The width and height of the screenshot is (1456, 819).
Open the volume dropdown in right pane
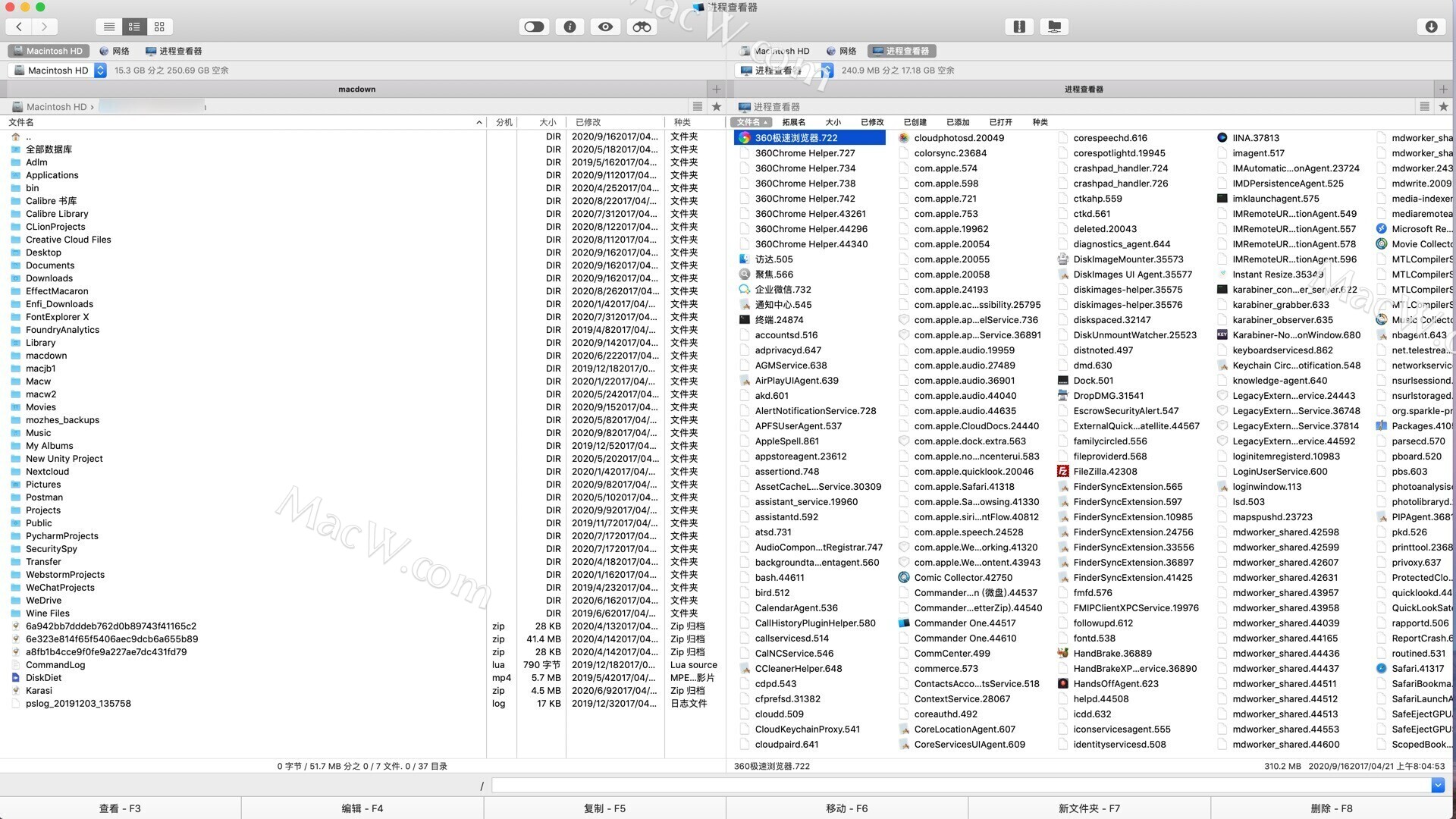784,71
